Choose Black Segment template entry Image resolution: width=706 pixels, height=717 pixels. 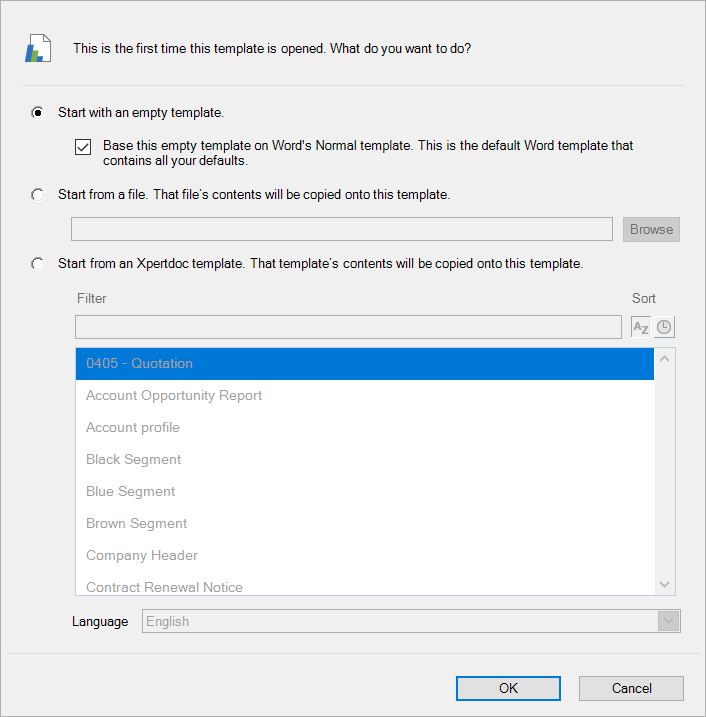tap(365, 460)
